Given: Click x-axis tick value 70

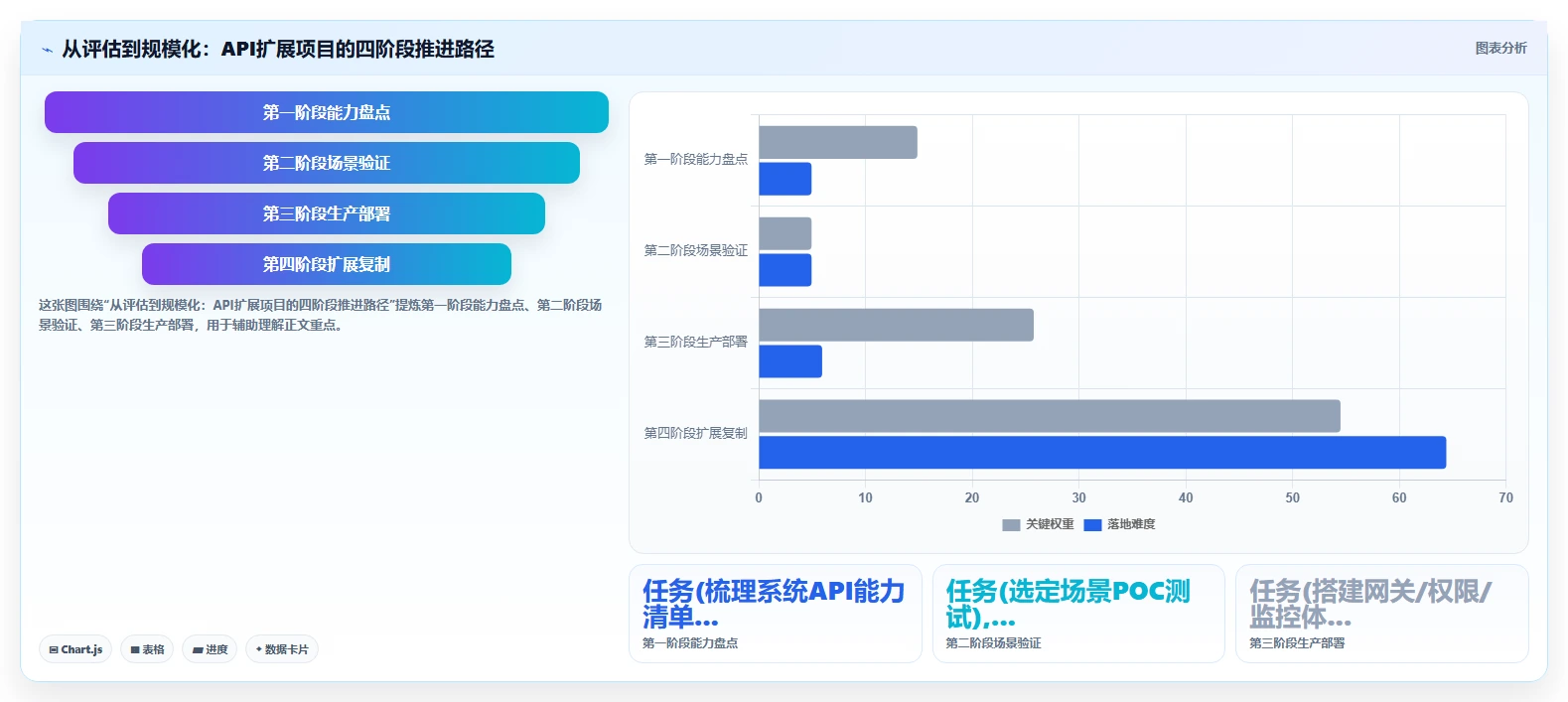Looking at the screenshot, I should coord(1505,497).
